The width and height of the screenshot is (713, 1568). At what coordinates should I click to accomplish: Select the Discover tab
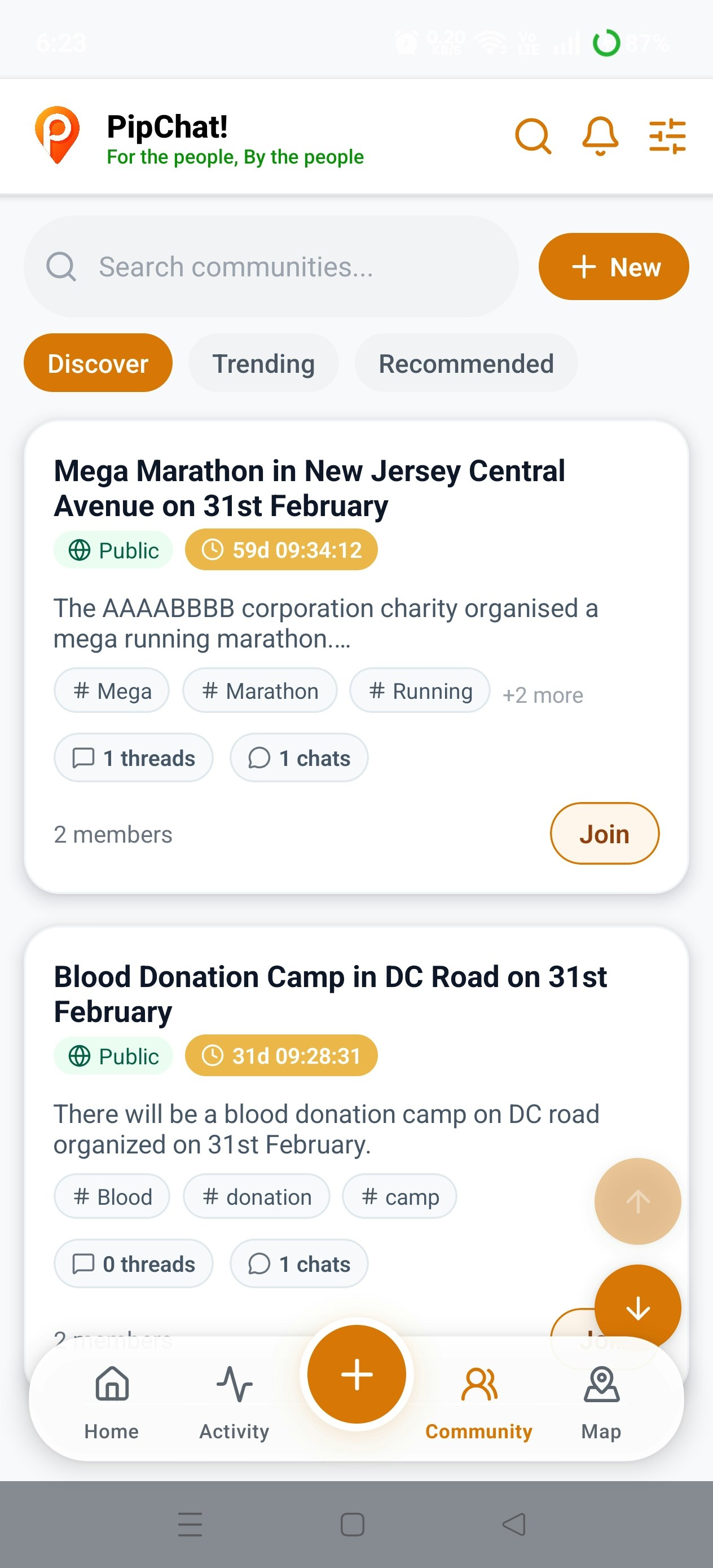98,363
